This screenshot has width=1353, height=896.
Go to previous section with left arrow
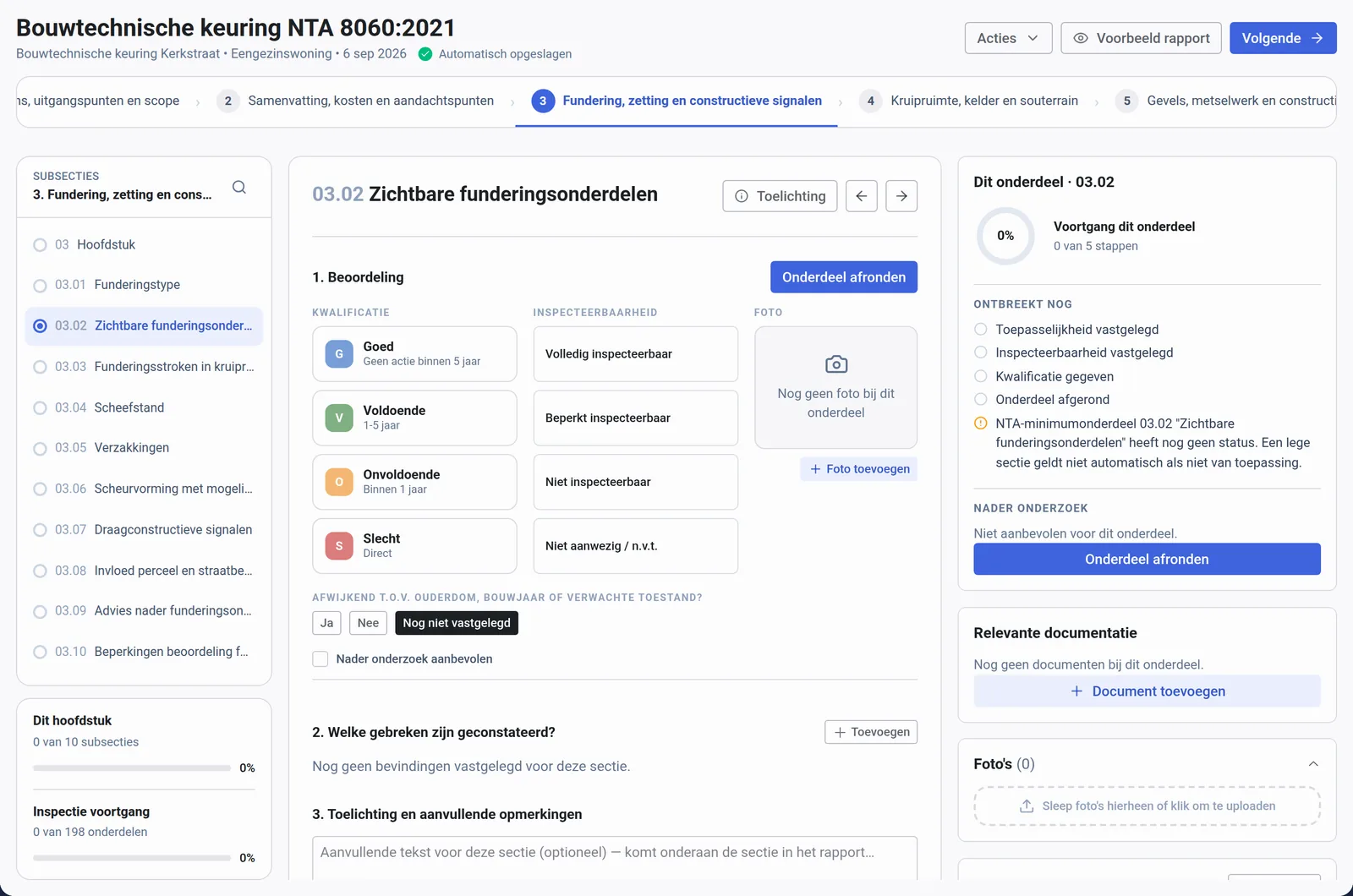(862, 196)
